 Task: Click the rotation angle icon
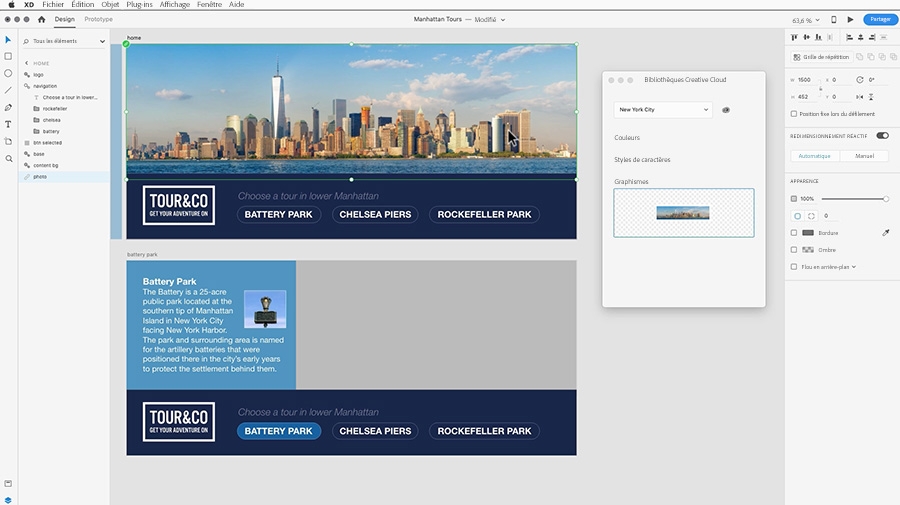(859, 80)
